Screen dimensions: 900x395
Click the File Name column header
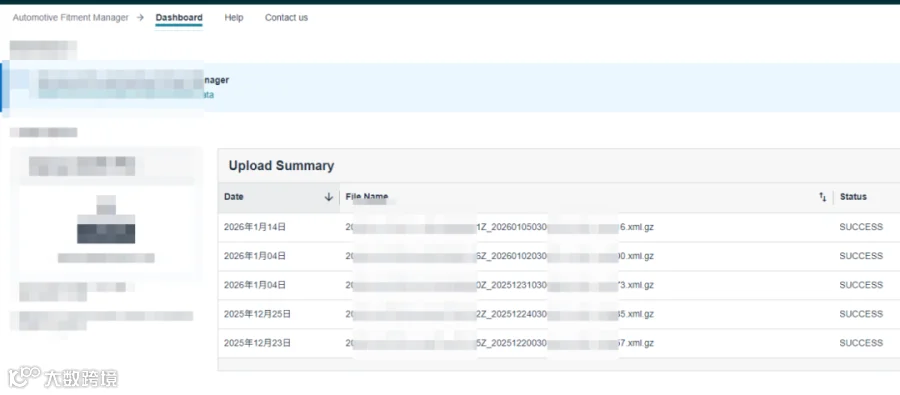tap(367, 197)
